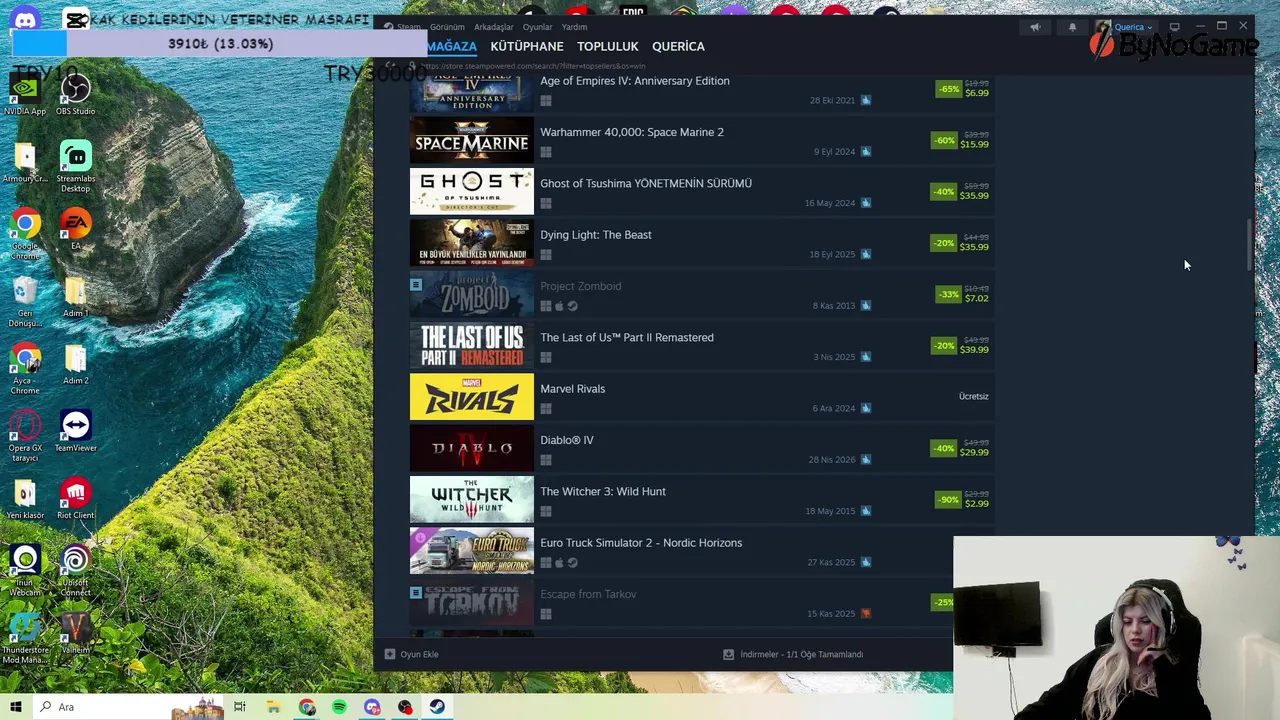This screenshot has width=1280, height=720.
Task: Open the Steam notifications bell
Action: click(1072, 27)
